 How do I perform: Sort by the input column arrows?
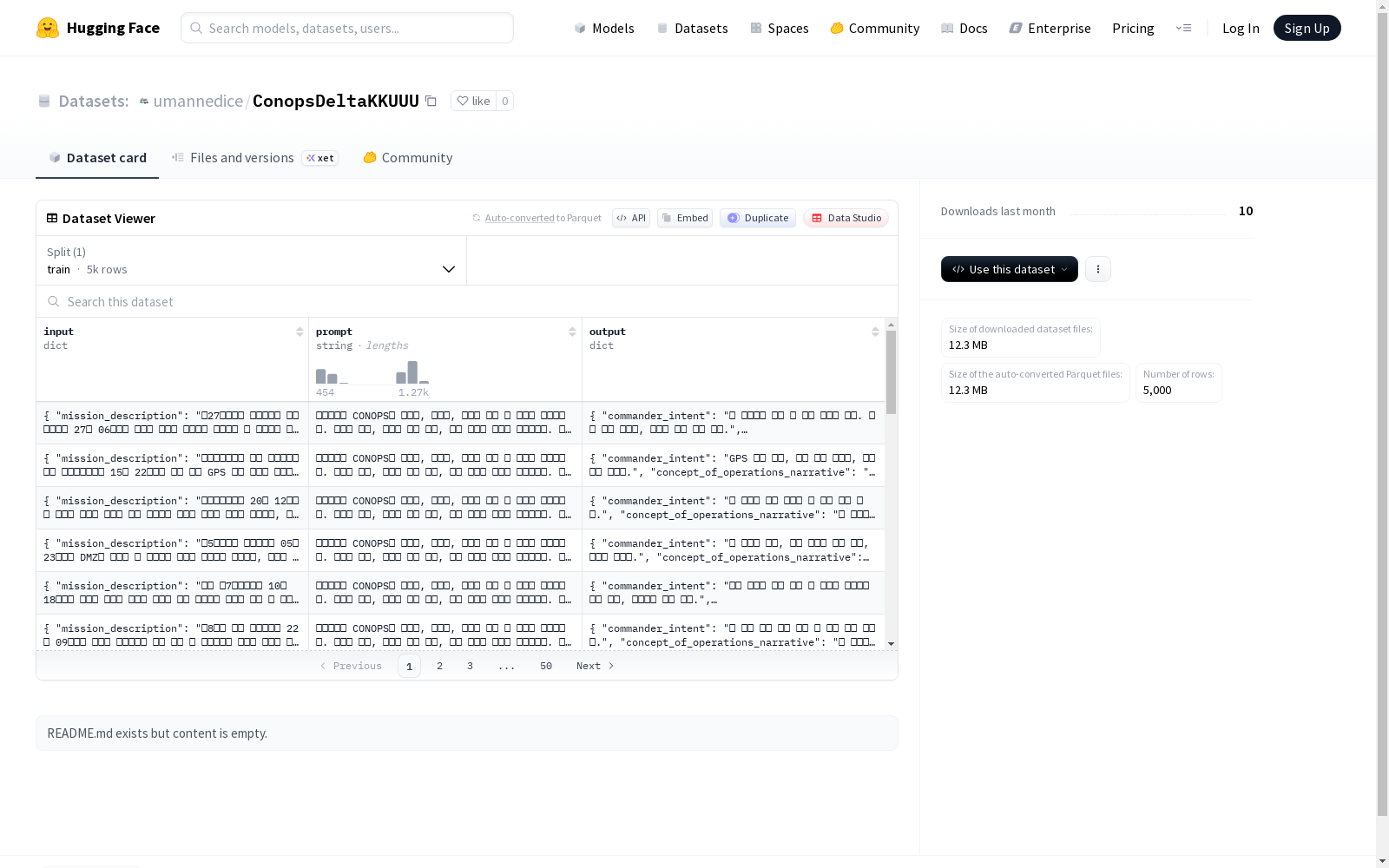(x=300, y=332)
